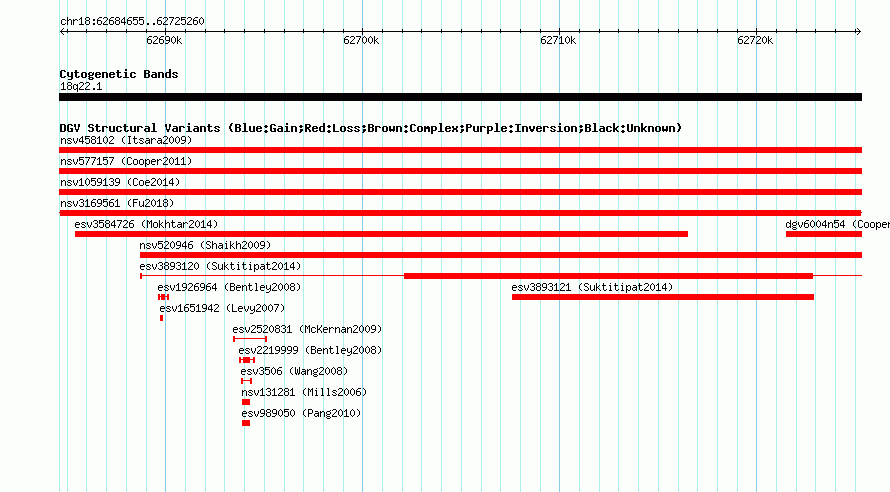
Task: Click the 62700k ruler tick label
Action: (361, 40)
